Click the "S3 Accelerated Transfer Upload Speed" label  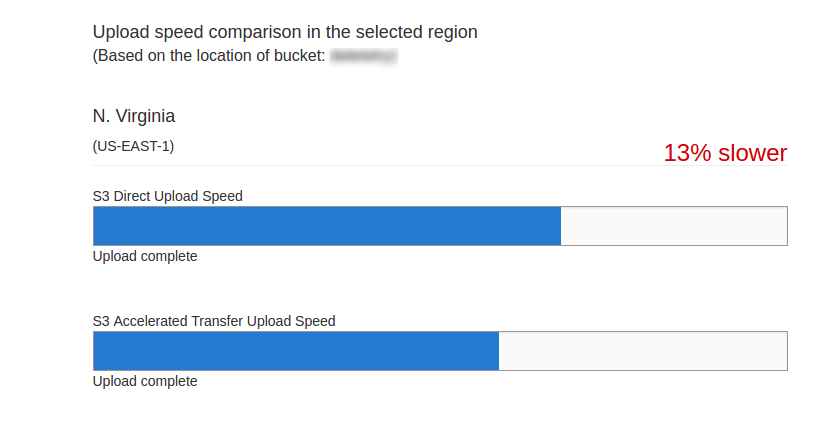point(214,321)
